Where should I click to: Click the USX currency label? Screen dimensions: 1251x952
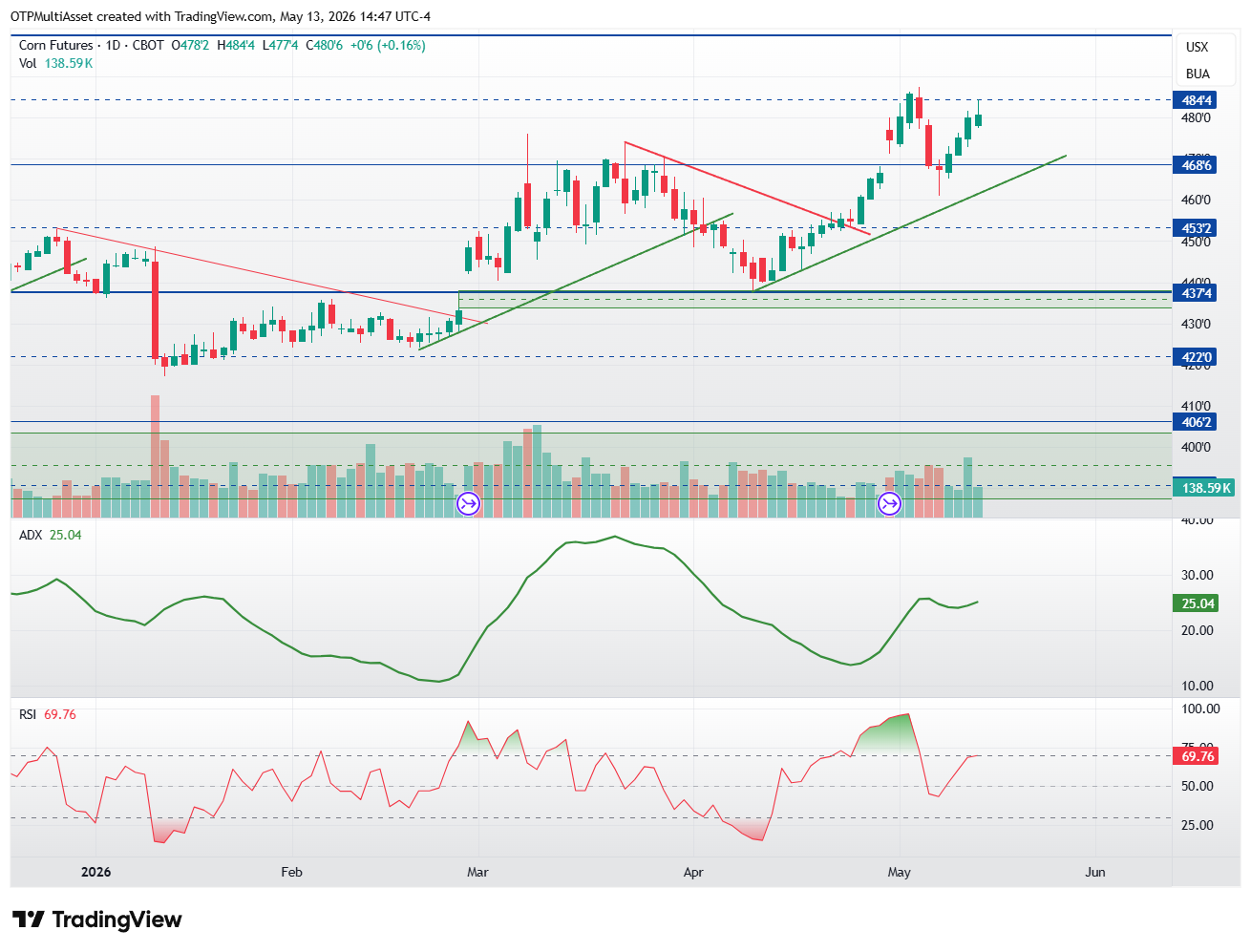(1197, 47)
